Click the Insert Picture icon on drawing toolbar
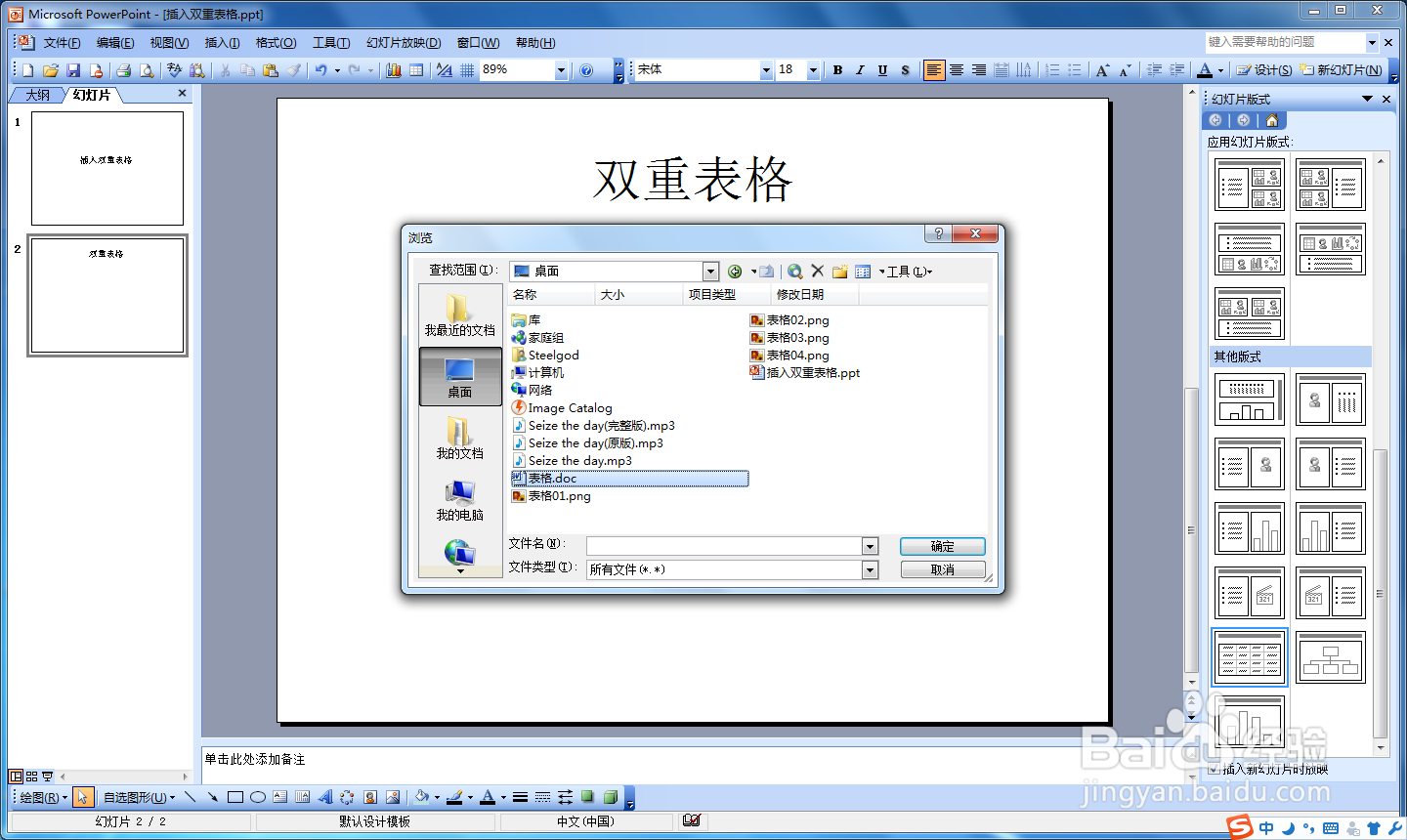Image resolution: width=1407 pixels, height=840 pixels. pyautogui.click(x=393, y=797)
